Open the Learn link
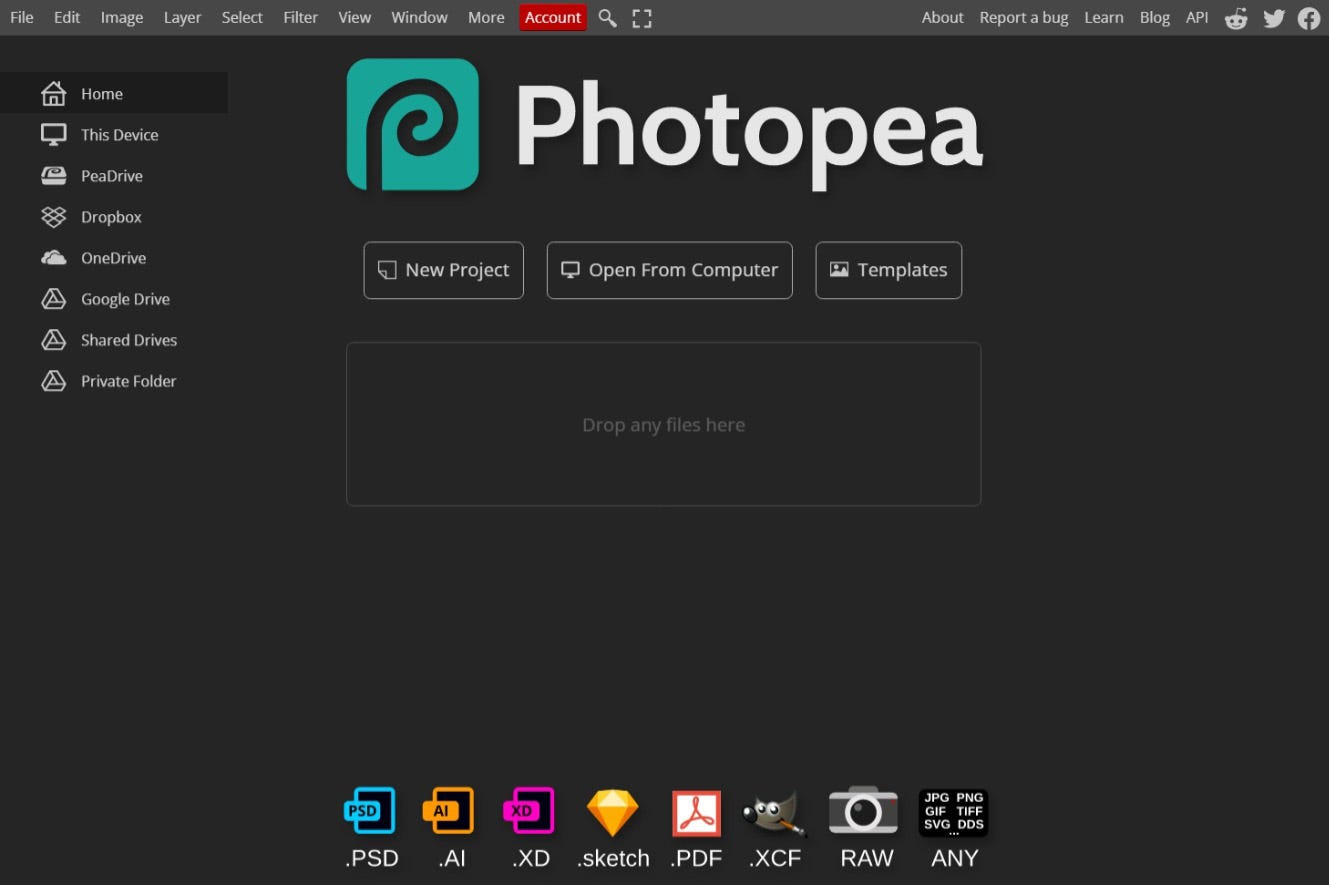Screen dimensions: 1329x885 click(1104, 17)
